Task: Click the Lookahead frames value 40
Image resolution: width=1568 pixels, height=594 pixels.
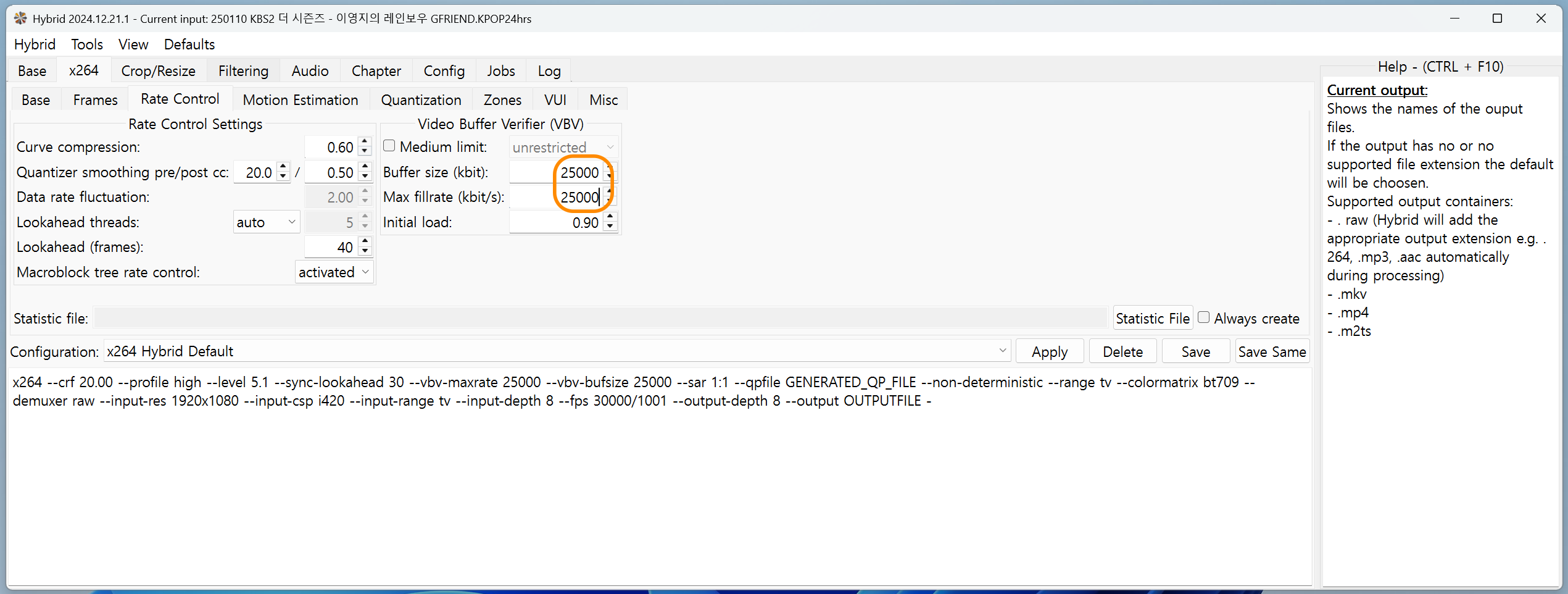Action: tap(331, 247)
